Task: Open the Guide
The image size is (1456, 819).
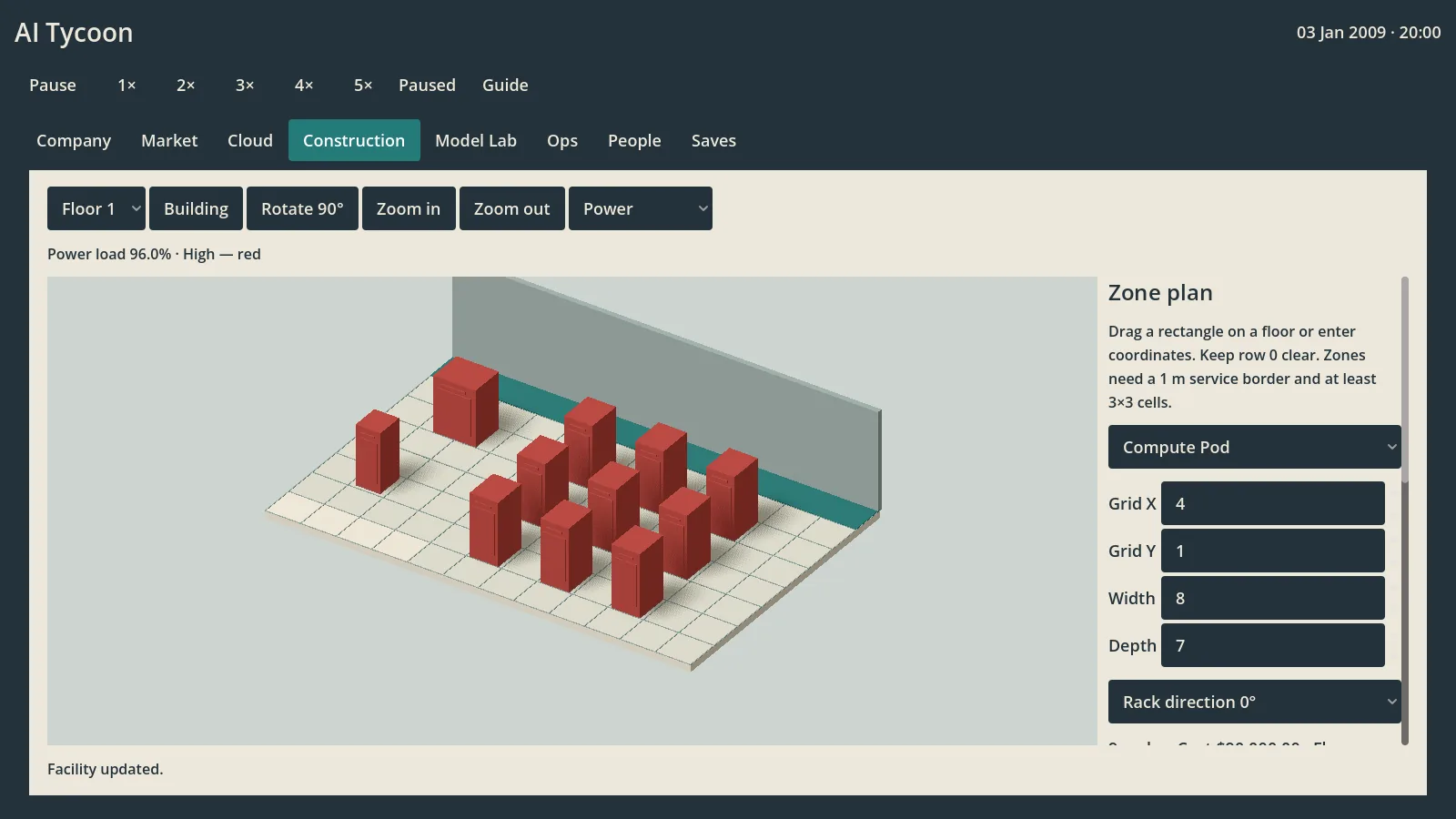Action: tap(505, 85)
